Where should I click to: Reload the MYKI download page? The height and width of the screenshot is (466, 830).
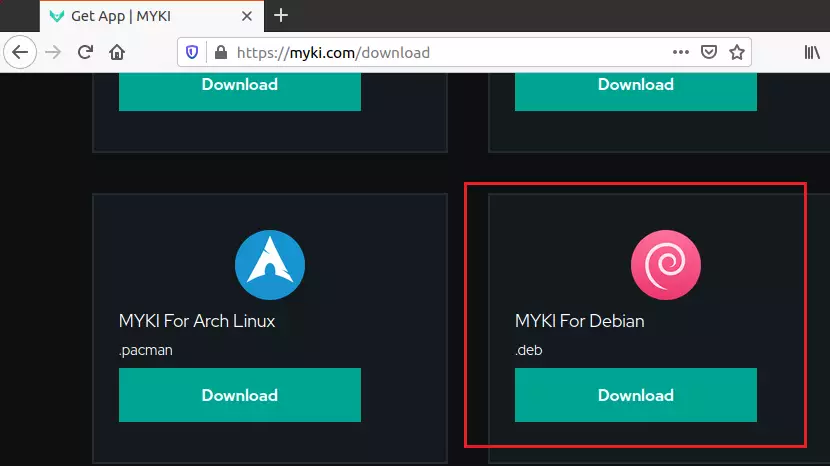[x=85, y=52]
